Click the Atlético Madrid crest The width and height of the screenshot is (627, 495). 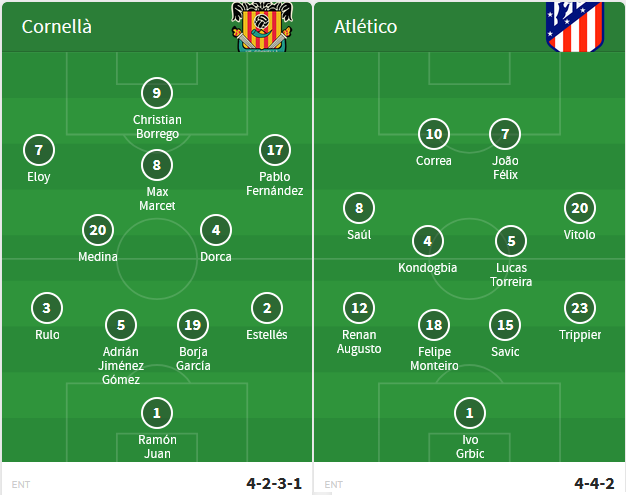[x=567, y=26]
